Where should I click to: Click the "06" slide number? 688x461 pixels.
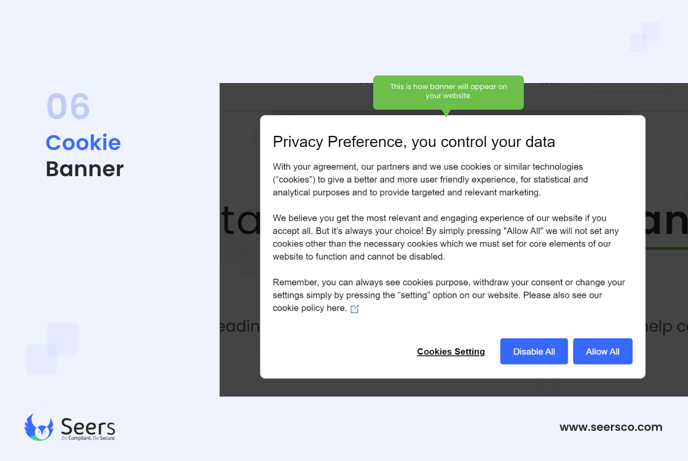tap(68, 106)
